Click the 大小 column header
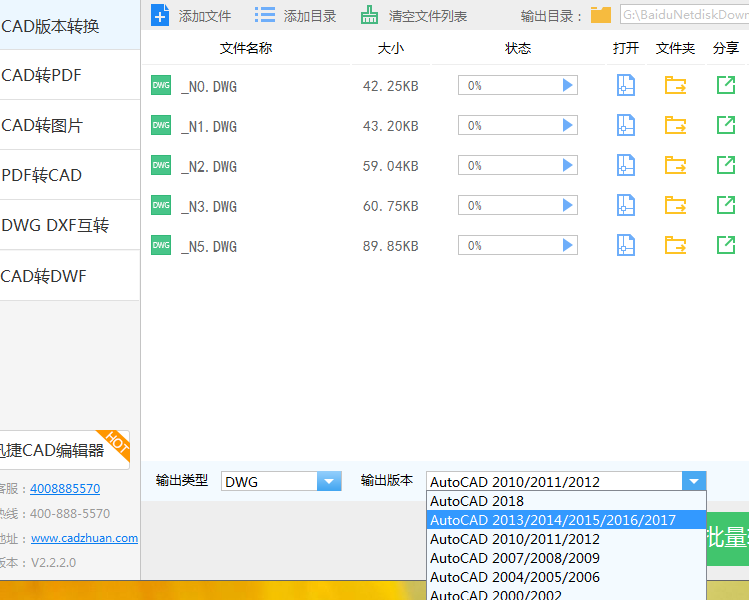Image resolution: width=749 pixels, height=600 pixels. (x=391, y=48)
